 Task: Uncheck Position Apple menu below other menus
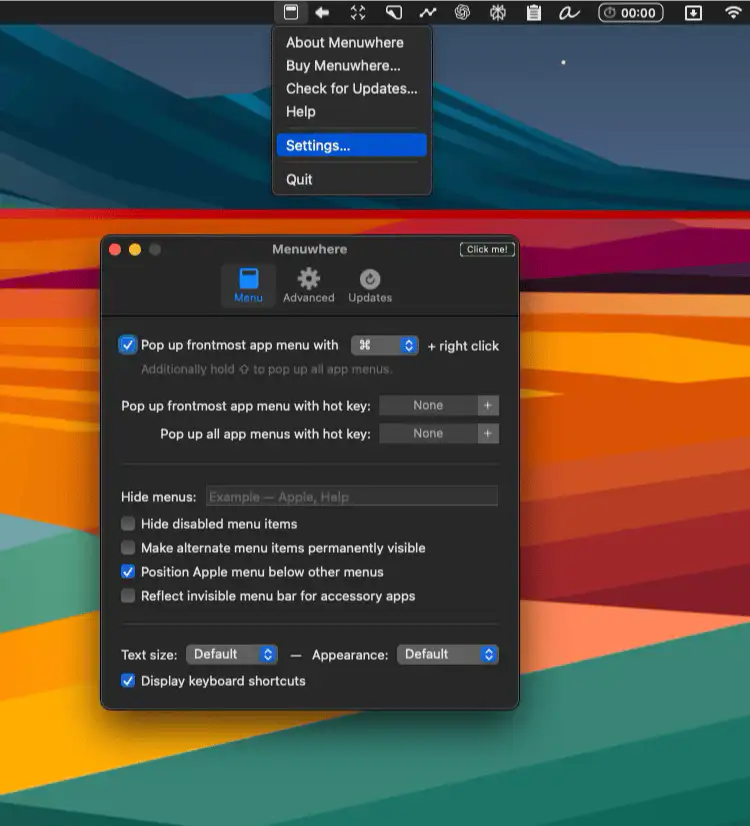point(128,572)
